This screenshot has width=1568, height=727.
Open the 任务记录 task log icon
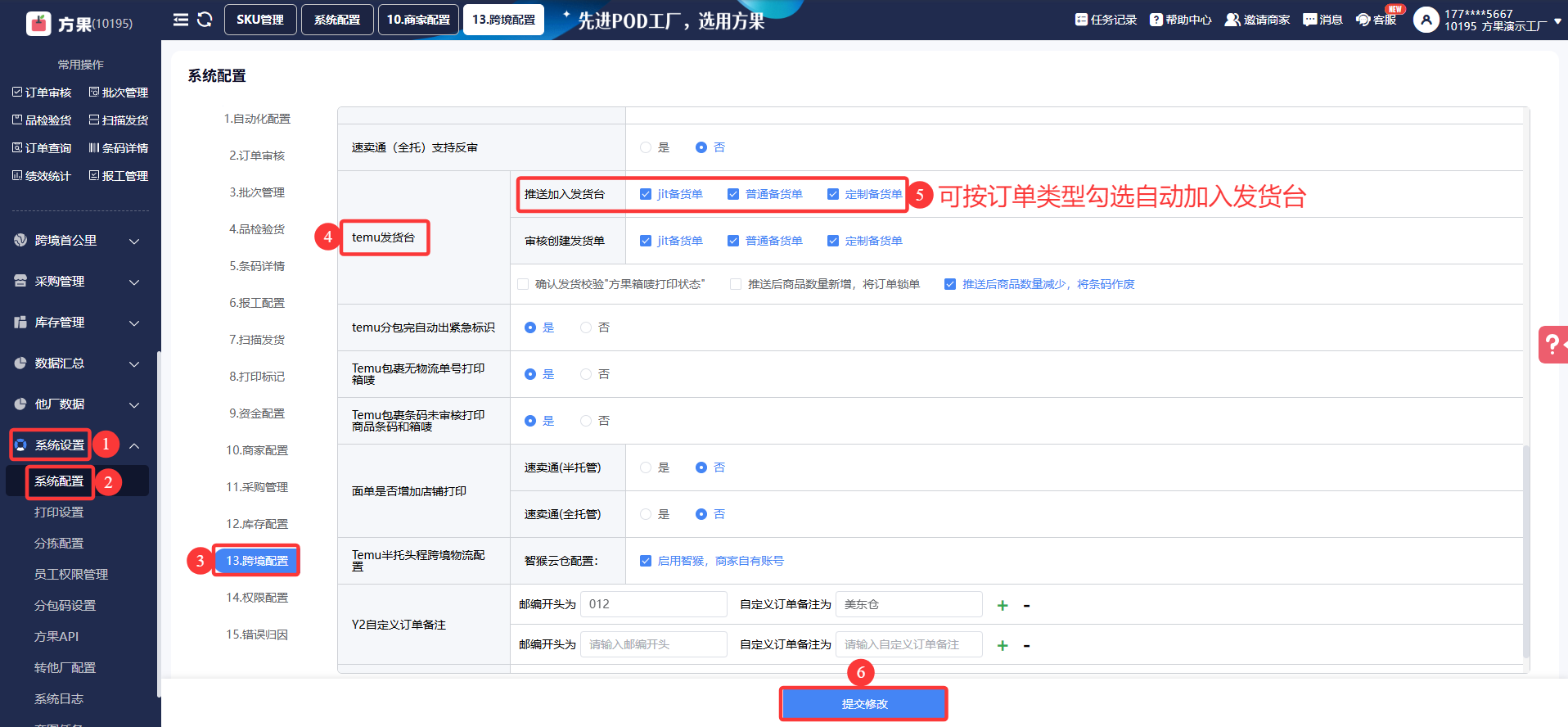tap(1106, 20)
